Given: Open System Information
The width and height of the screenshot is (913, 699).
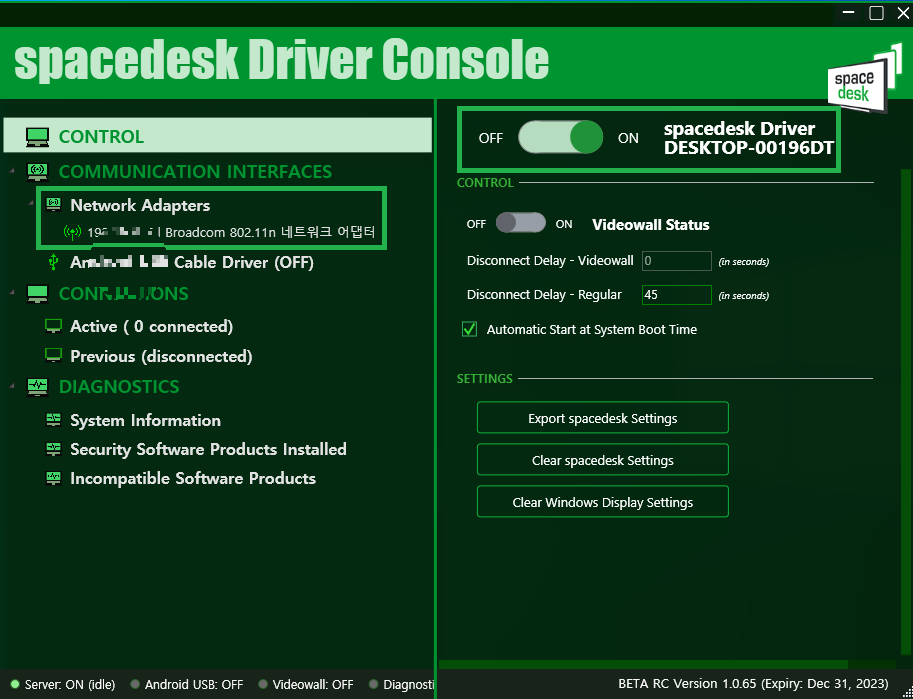Looking at the screenshot, I should (x=145, y=421).
